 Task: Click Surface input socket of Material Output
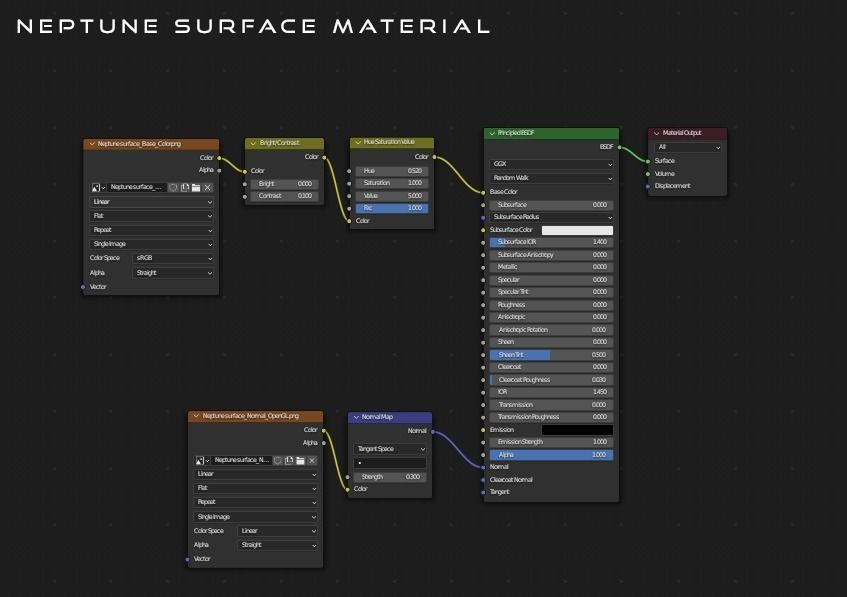pos(648,161)
